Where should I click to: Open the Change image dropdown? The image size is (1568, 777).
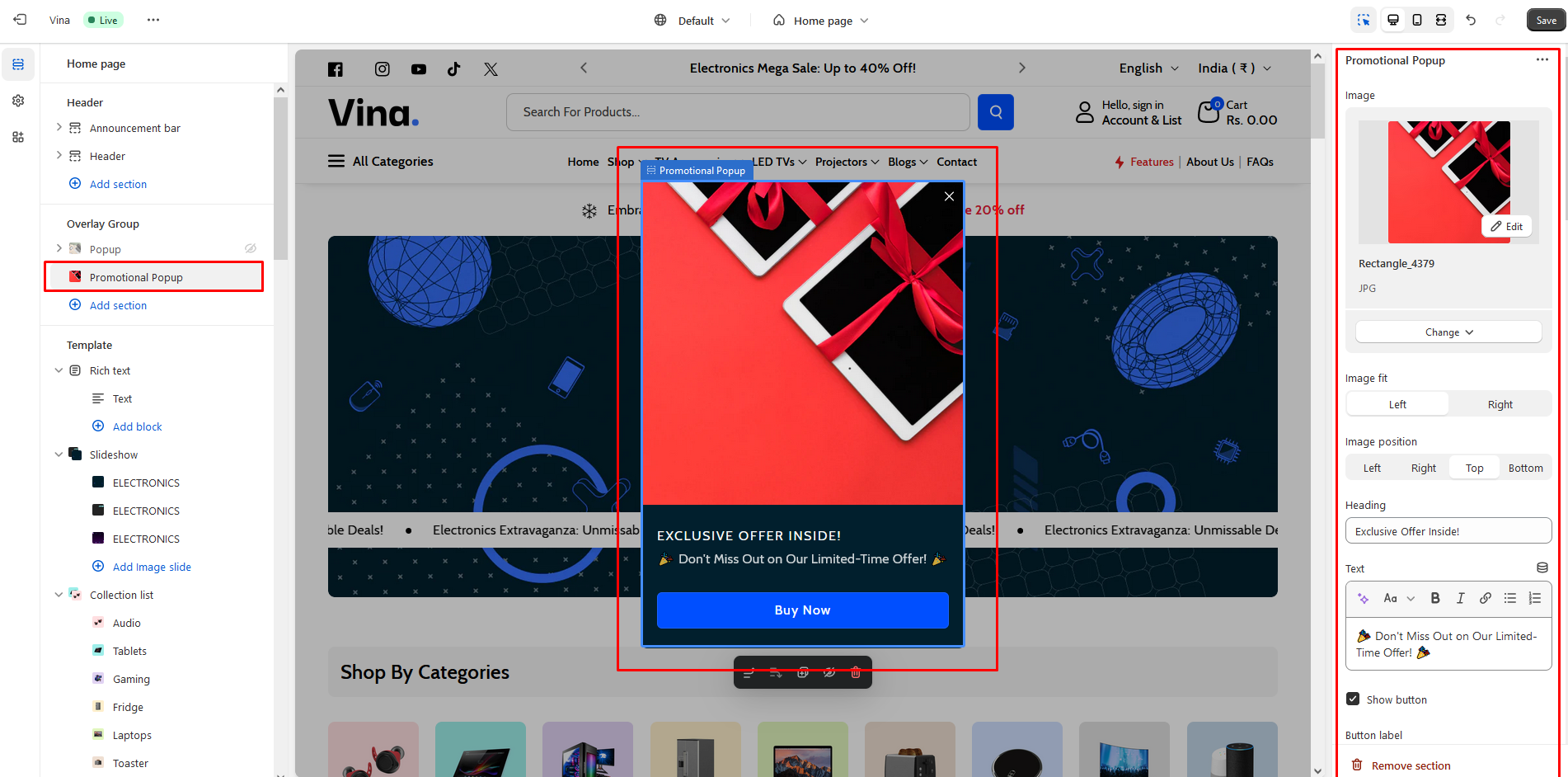(x=1448, y=332)
